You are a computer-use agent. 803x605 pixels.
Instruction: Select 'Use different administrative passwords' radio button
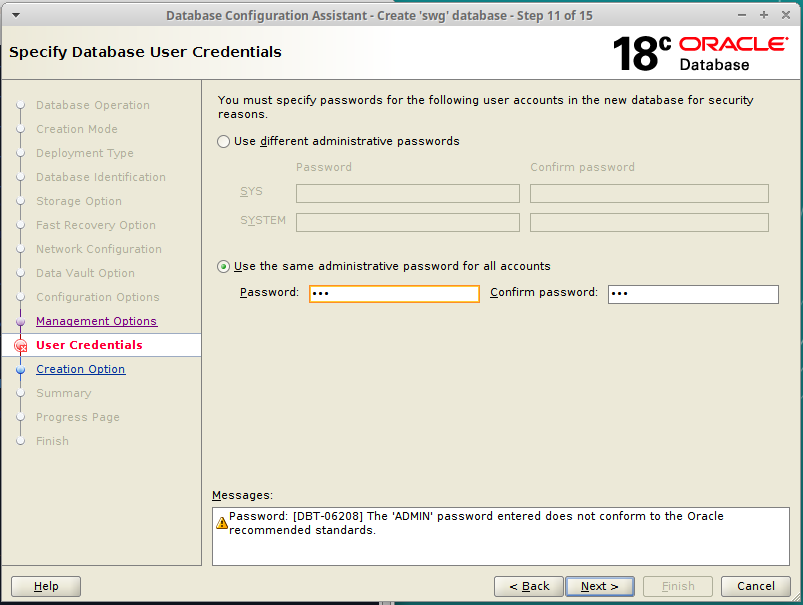click(x=223, y=141)
